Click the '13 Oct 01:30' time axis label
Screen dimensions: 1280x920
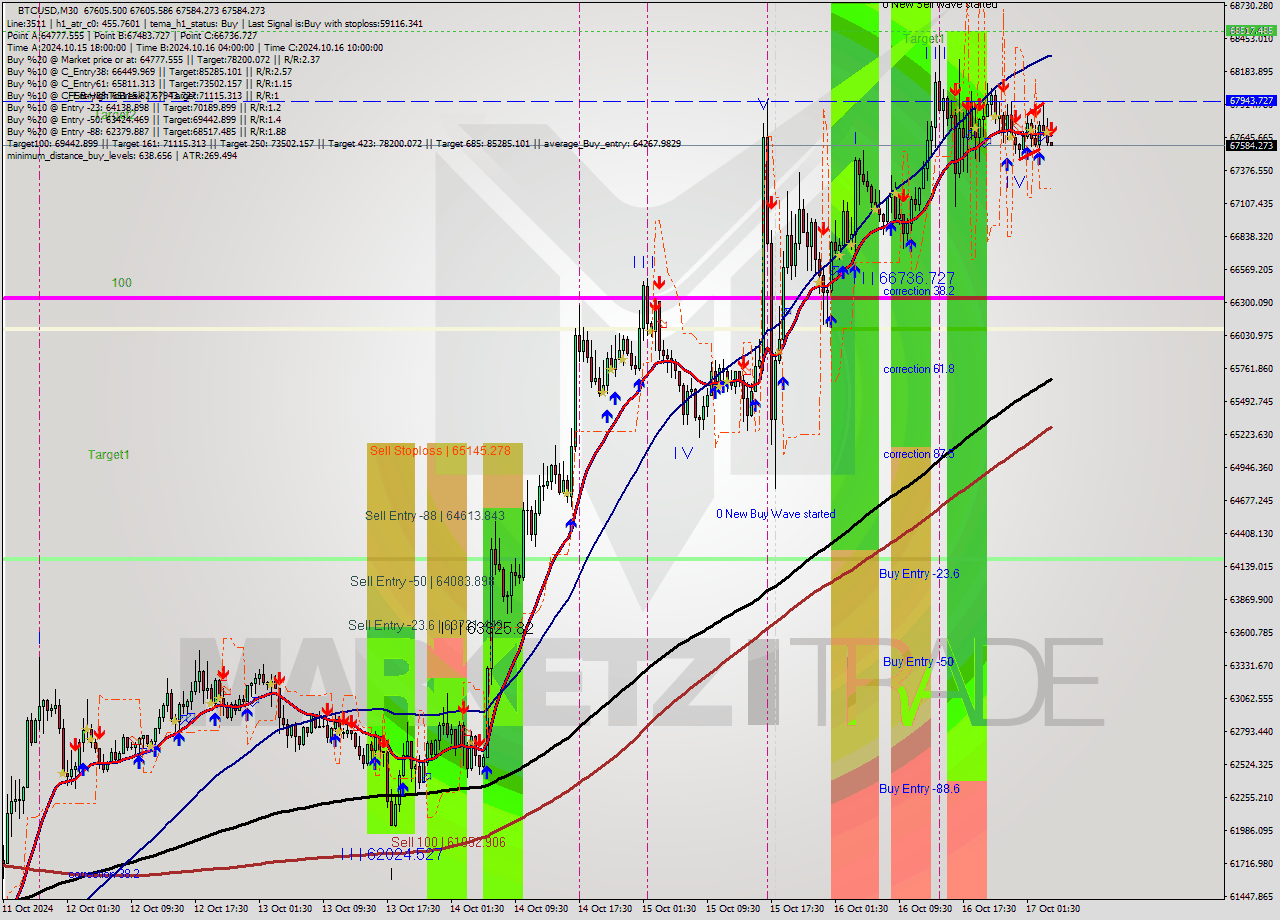[x=286, y=909]
